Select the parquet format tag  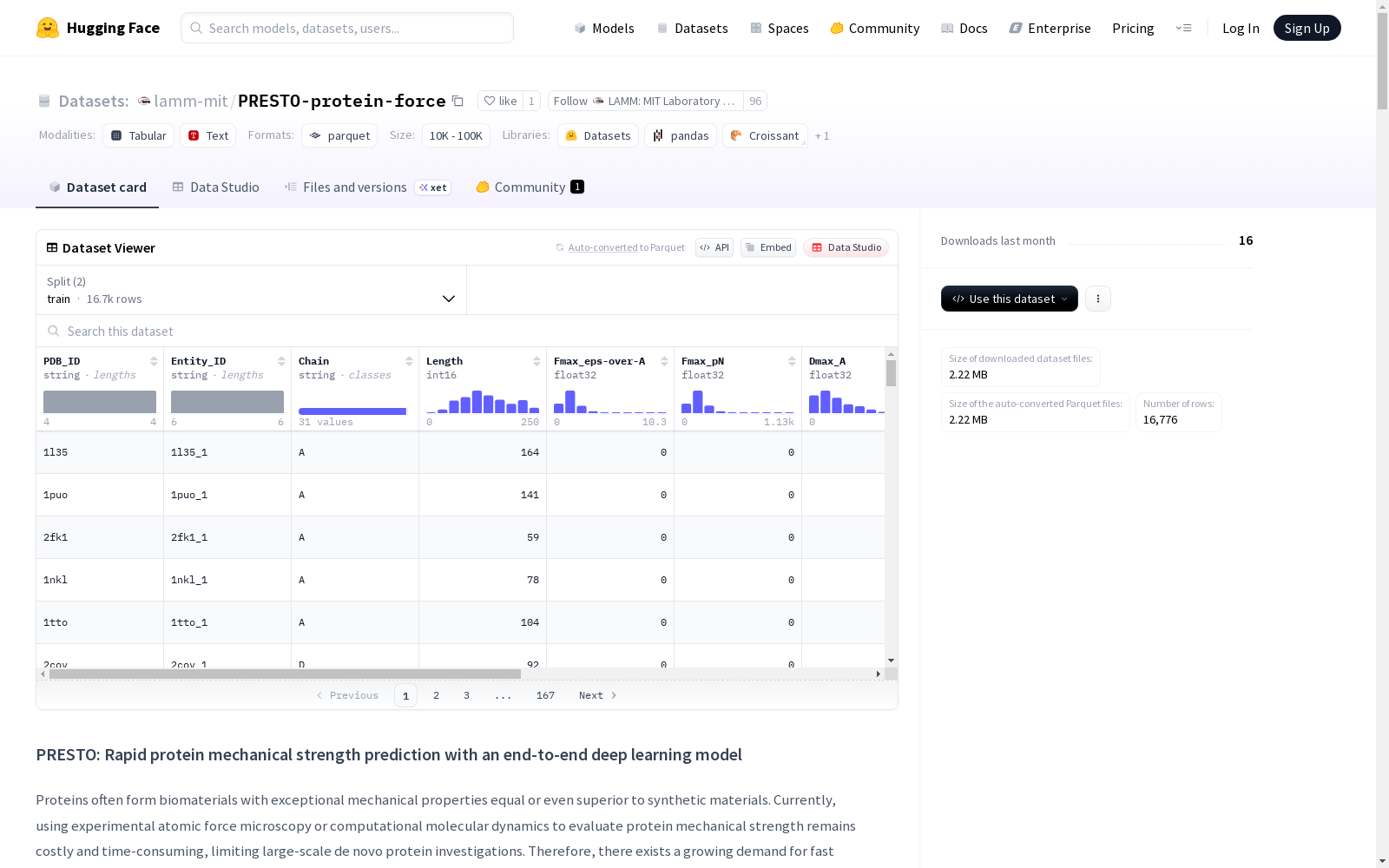pos(339,135)
